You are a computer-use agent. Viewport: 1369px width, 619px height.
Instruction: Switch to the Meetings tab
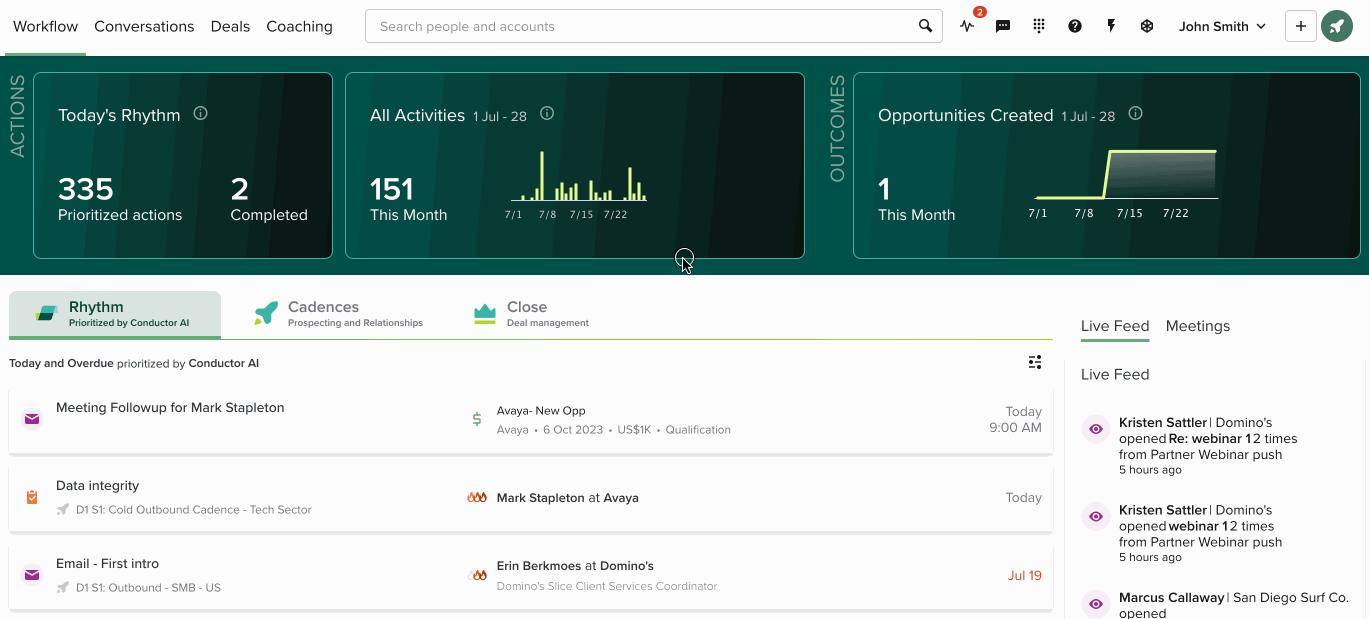tap(1197, 326)
